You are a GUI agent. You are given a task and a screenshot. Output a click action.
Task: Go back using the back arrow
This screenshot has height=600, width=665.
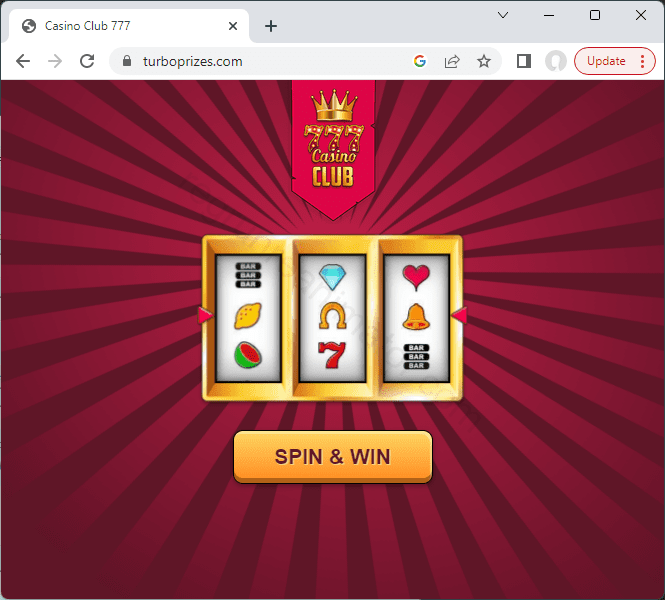click(x=23, y=61)
